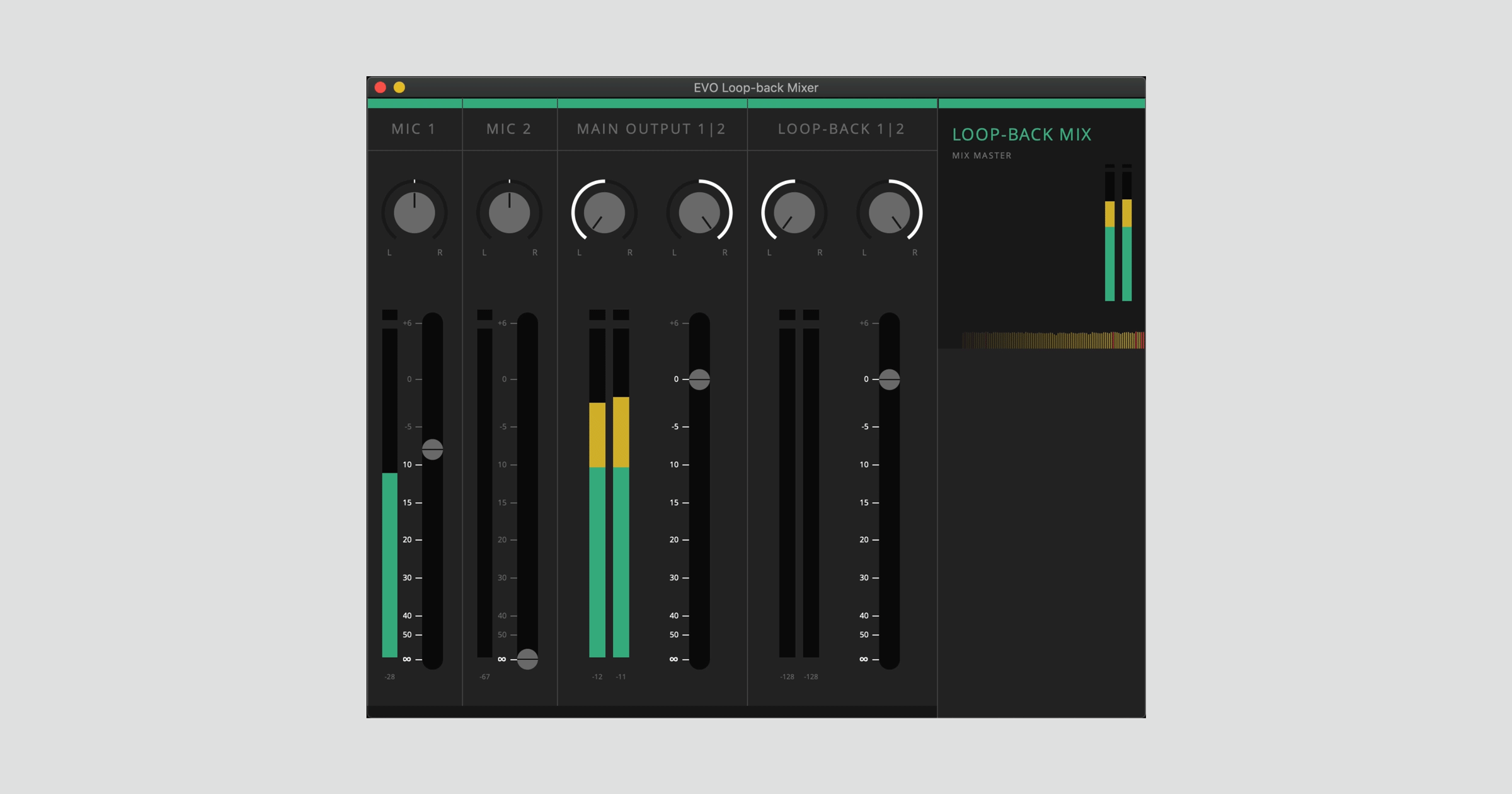The image size is (1512, 794).
Task: Click the MIC 1 fader handle
Action: (432, 449)
